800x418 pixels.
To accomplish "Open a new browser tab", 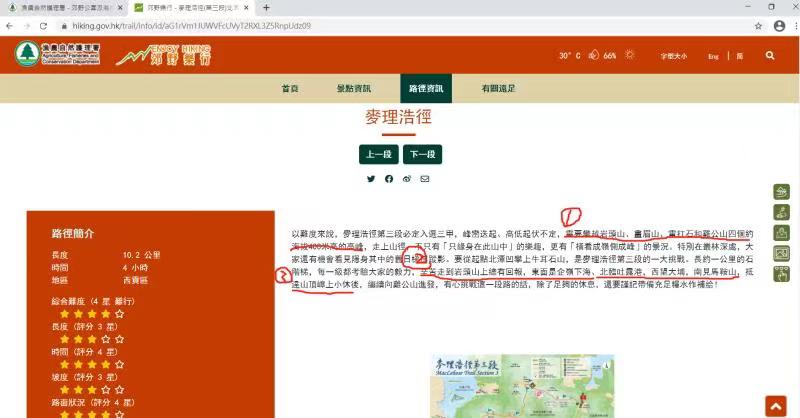I will [x=266, y=7].
